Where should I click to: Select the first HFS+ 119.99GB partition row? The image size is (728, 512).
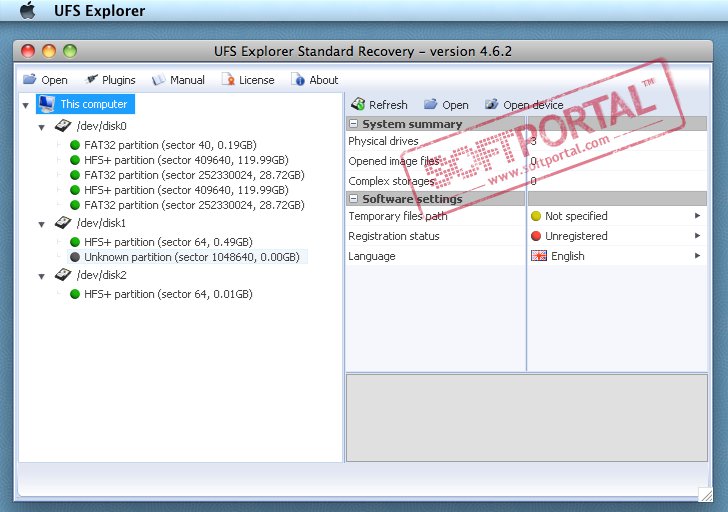coord(186,160)
